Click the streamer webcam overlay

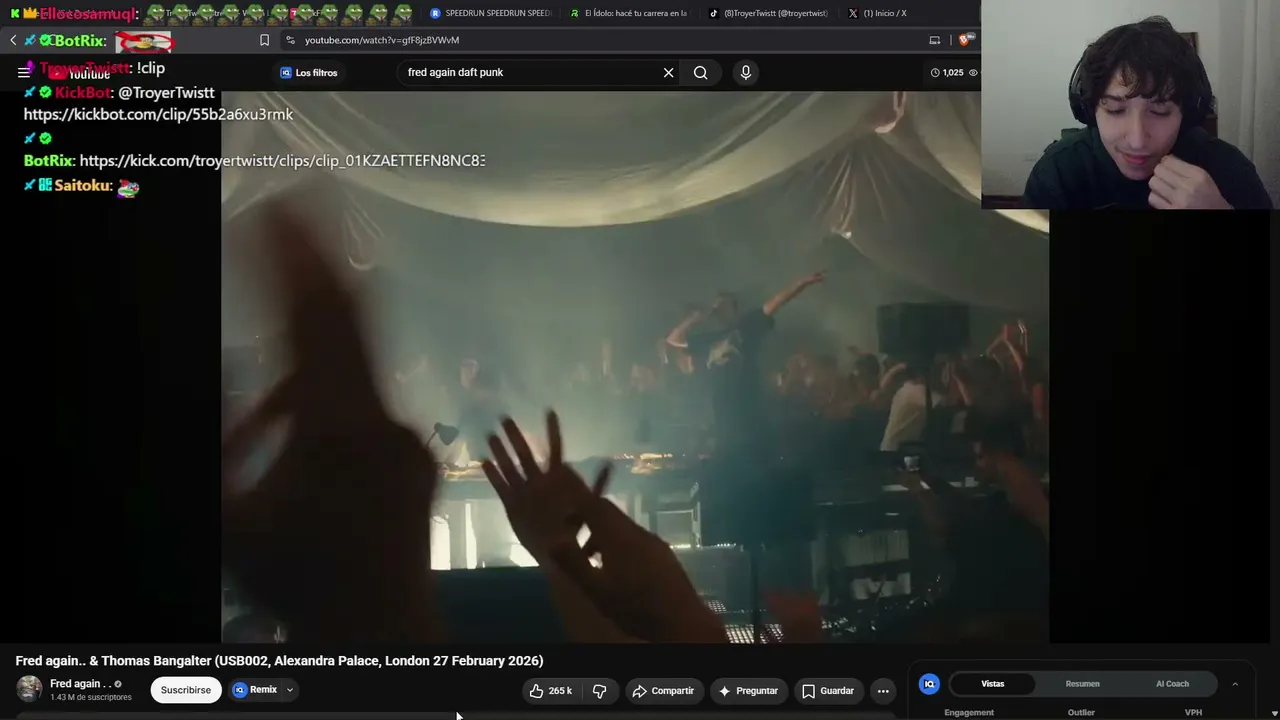[x=1130, y=104]
